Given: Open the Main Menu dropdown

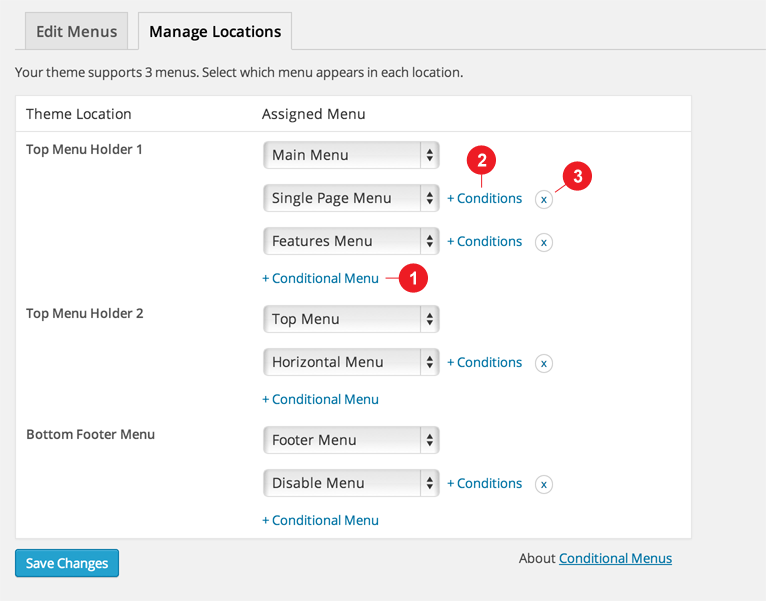Looking at the screenshot, I should point(351,155).
